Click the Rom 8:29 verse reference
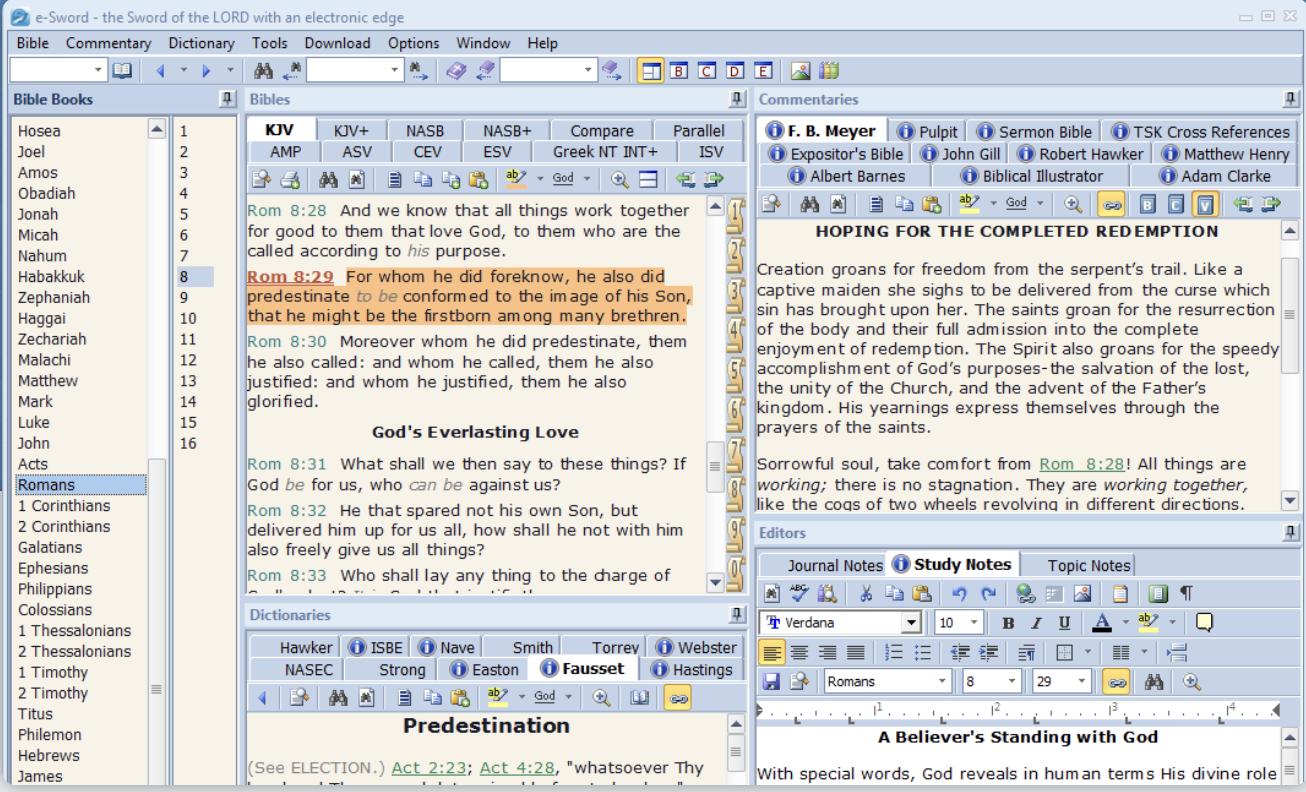The image size is (1306, 792). pyautogui.click(x=290, y=277)
